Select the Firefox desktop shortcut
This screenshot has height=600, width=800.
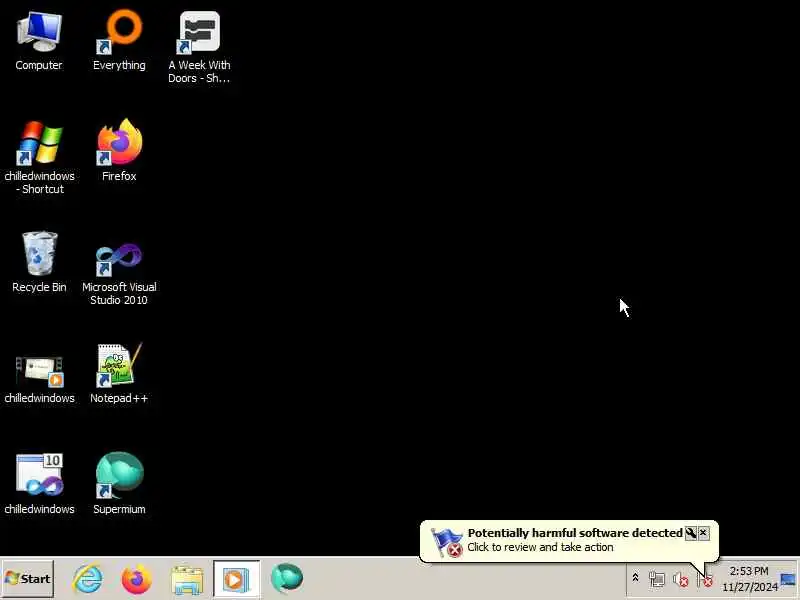[x=119, y=151]
